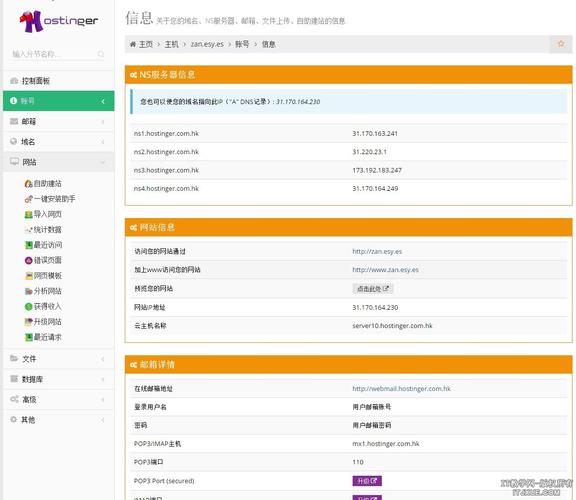The height and width of the screenshot is (500, 576).
Task: Select ns1.hostinger.com.hk text
Action: click(166, 134)
